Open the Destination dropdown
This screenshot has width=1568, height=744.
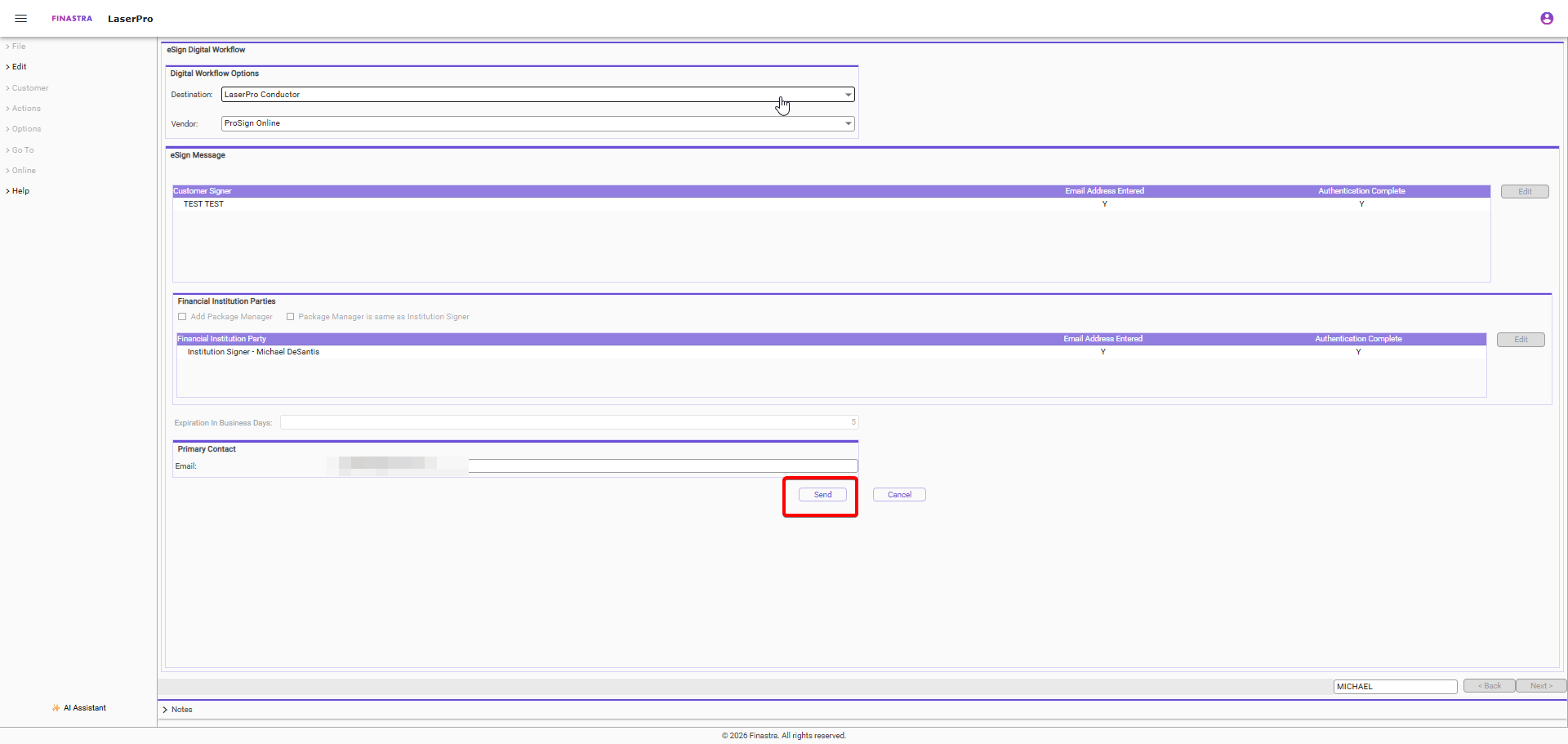pos(537,95)
